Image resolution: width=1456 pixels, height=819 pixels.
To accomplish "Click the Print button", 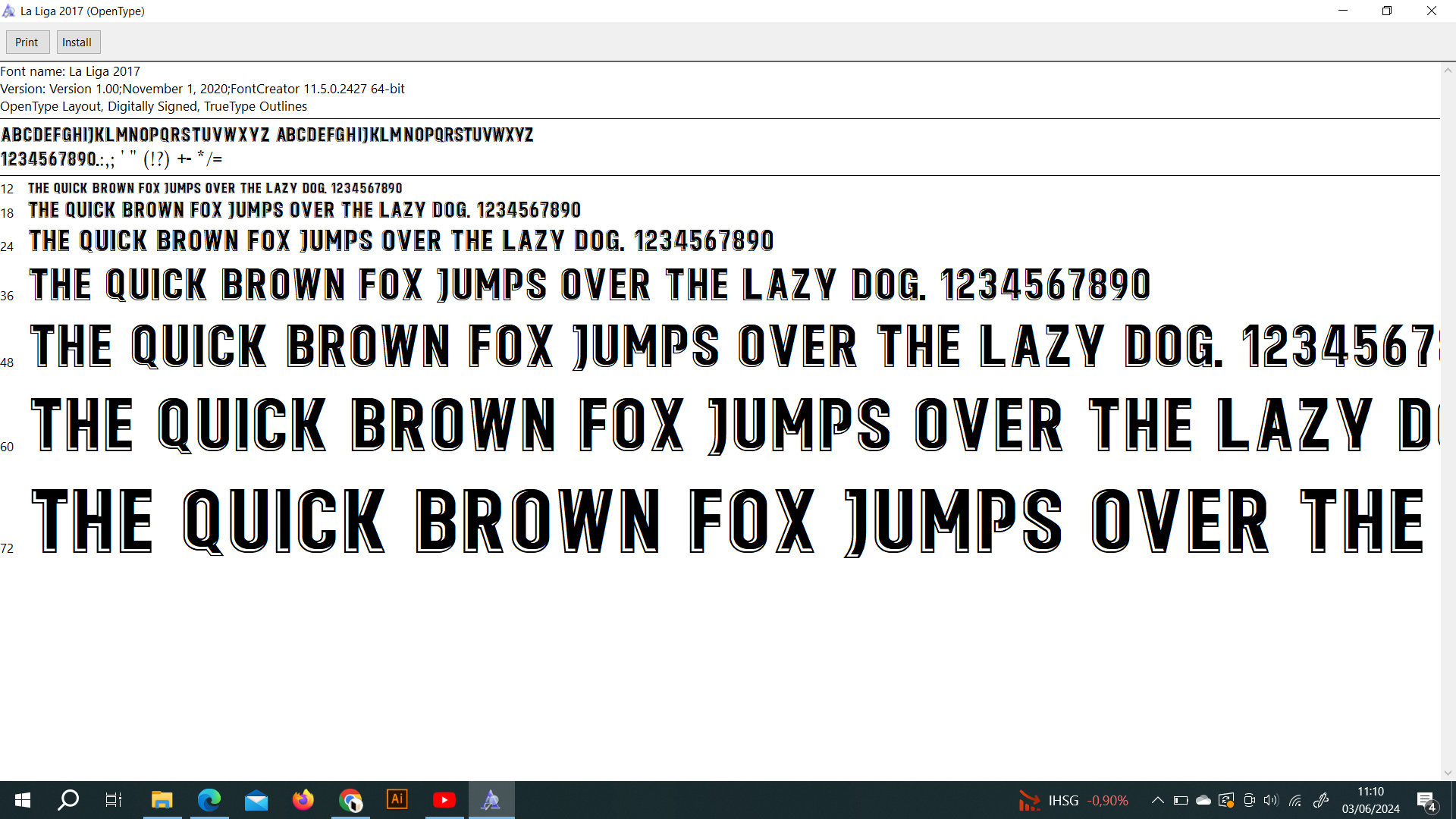I will 27,42.
